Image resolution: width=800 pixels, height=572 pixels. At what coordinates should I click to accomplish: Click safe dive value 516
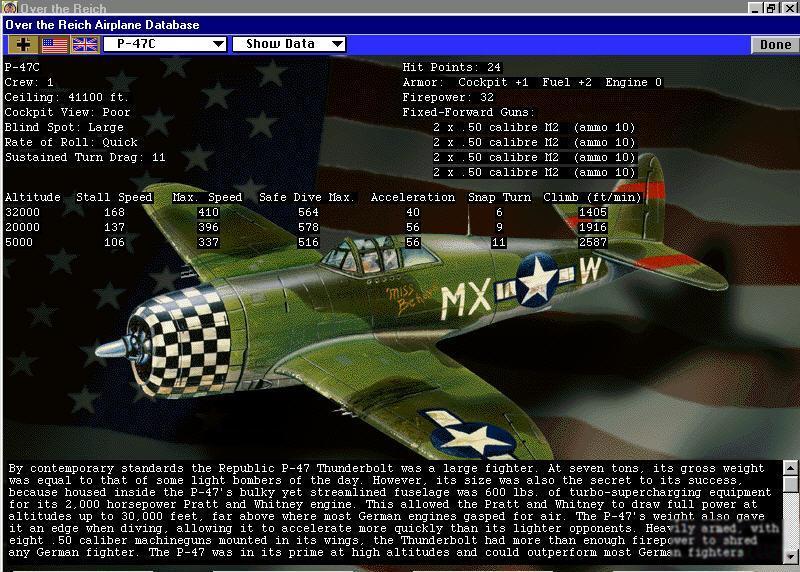coord(308,242)
